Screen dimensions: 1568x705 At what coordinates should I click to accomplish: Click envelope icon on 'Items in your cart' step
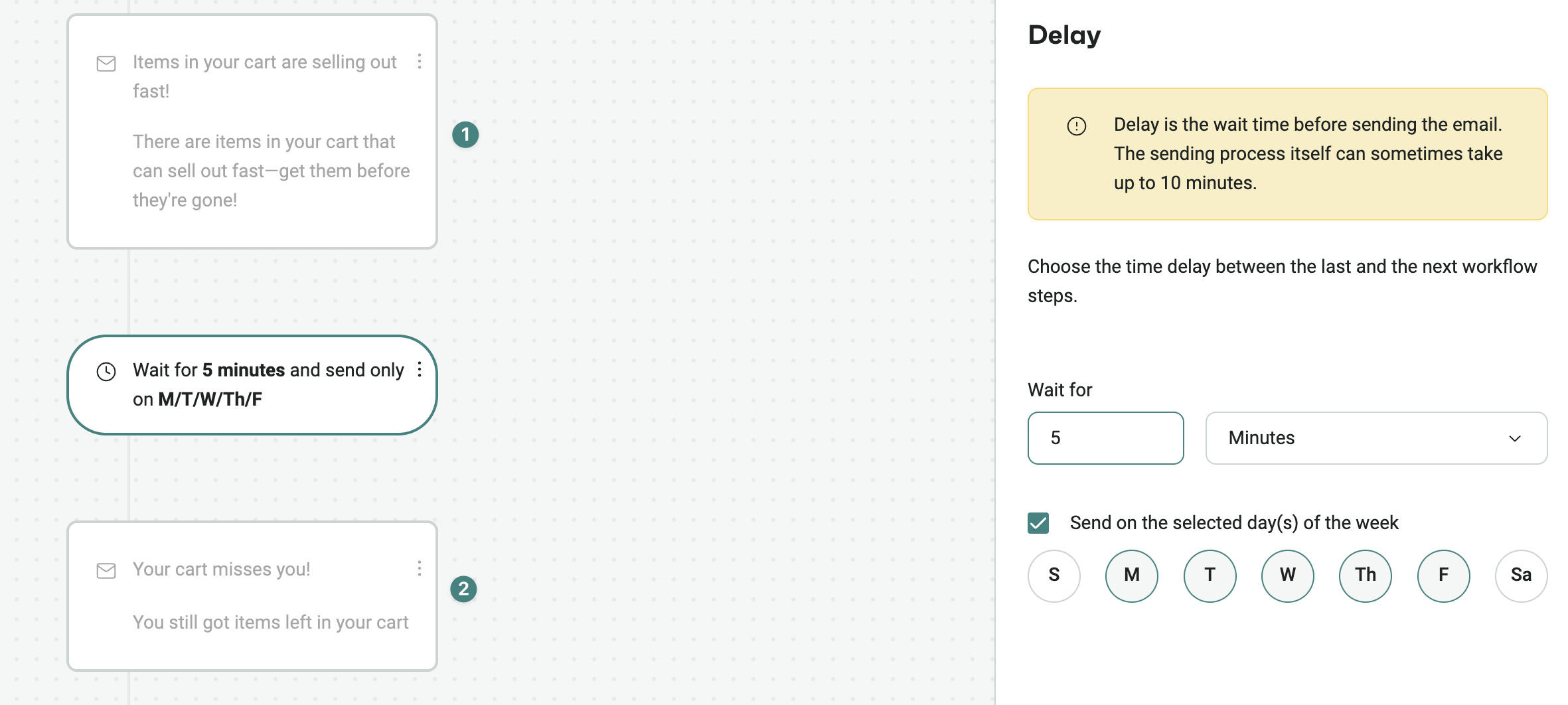106,64
